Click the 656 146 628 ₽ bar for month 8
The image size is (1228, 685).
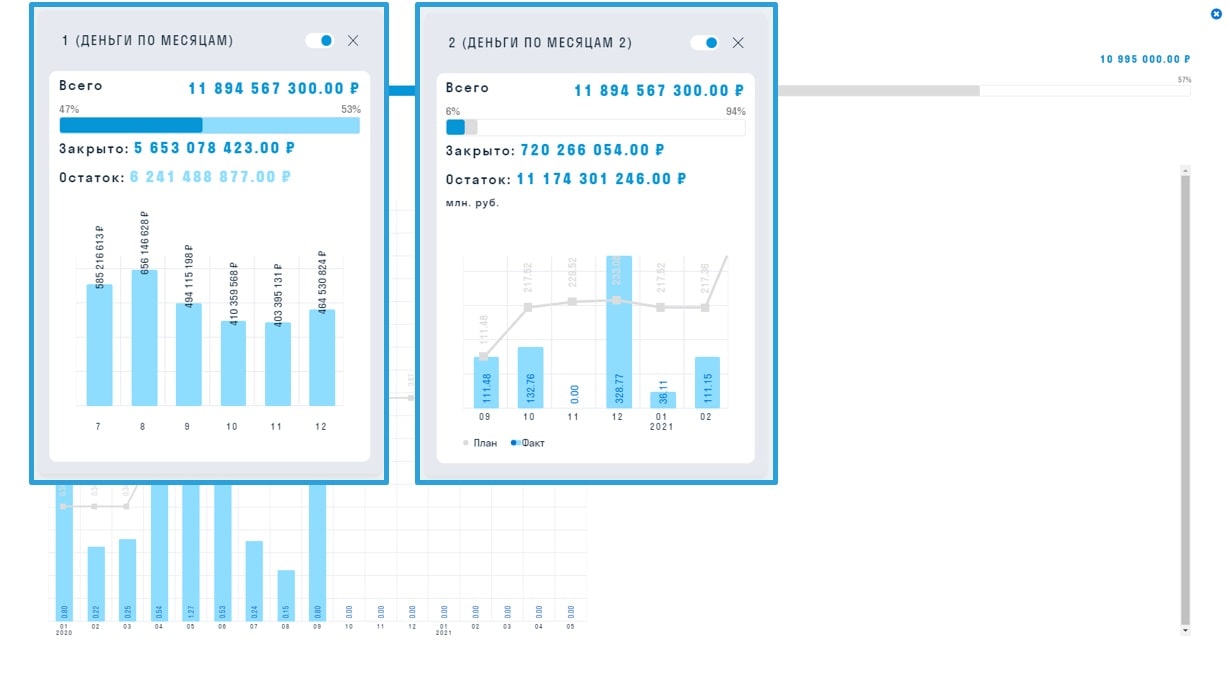144,338
